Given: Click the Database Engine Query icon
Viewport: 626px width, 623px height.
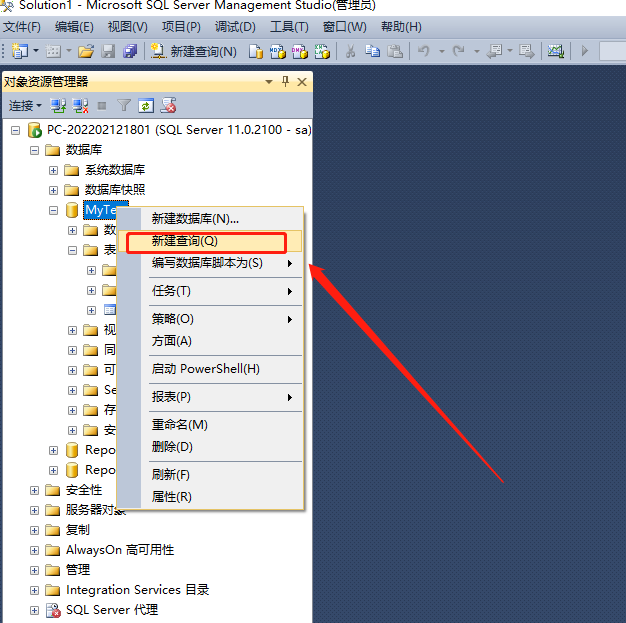Looking at the screenshot, I should [256, 51].
